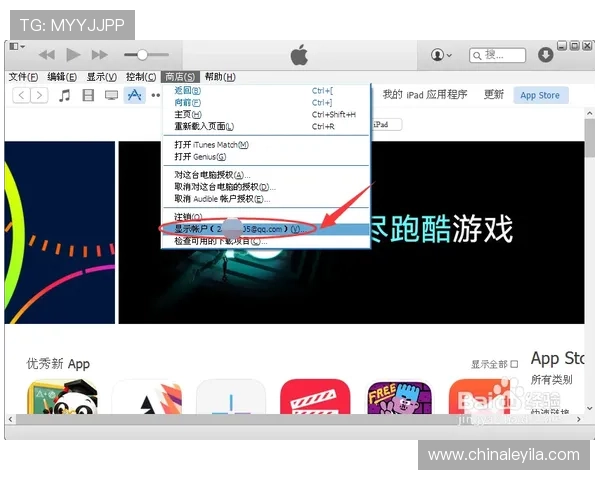Open the downloads arrow icon
The image size is (600, 480).
[x=545, y=55]
